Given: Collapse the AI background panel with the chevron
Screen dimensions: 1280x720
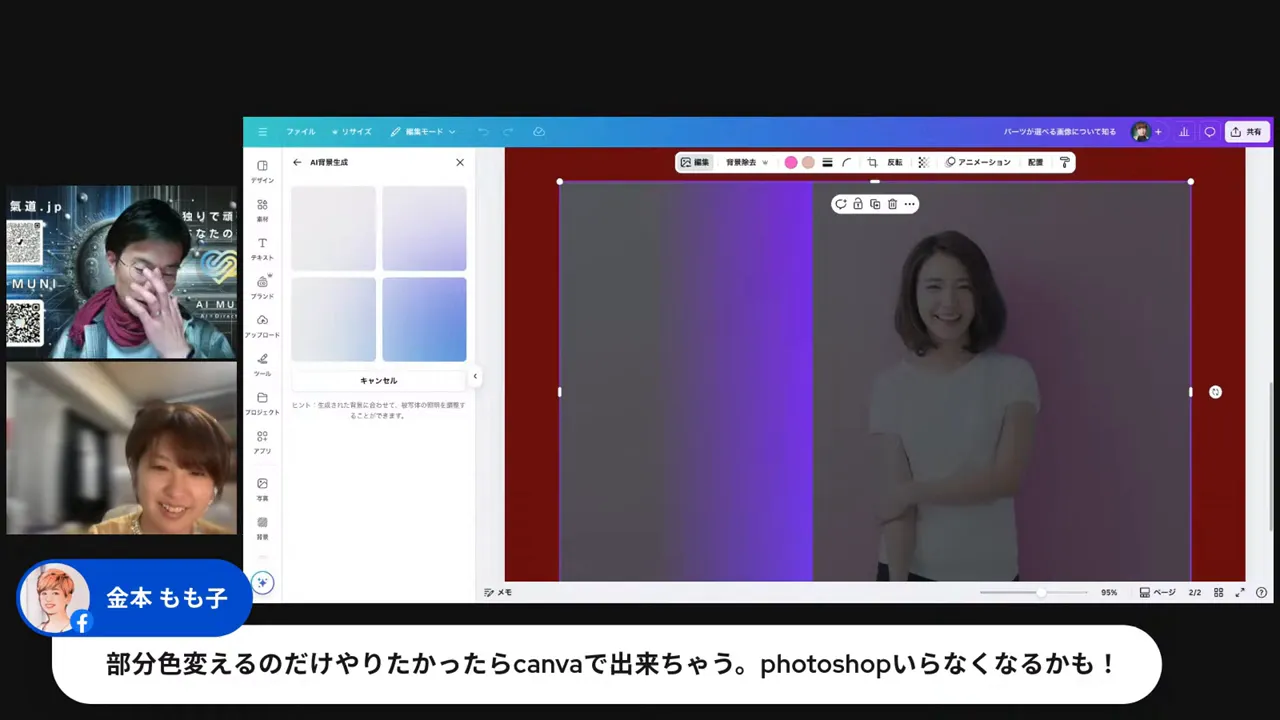Looking at the screenshot, I should pos(475,376).
